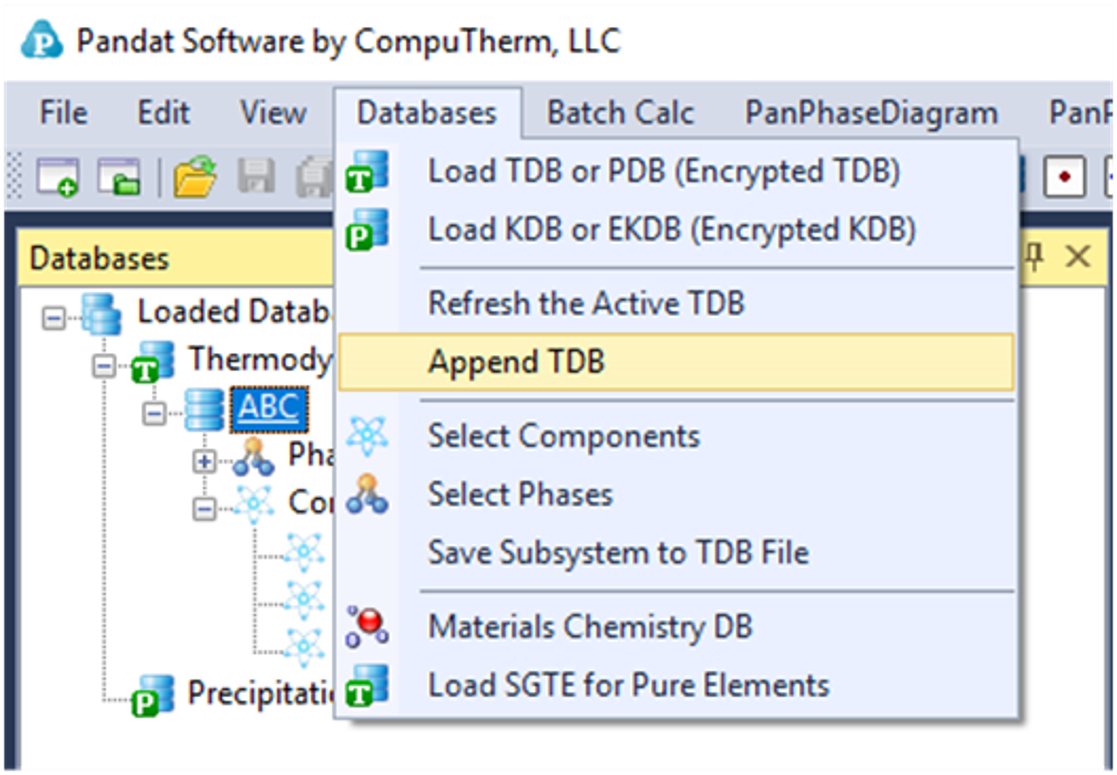Close the Databases panel
The width and height of the screenshot is (1117, 775).
click(1077, 257)
